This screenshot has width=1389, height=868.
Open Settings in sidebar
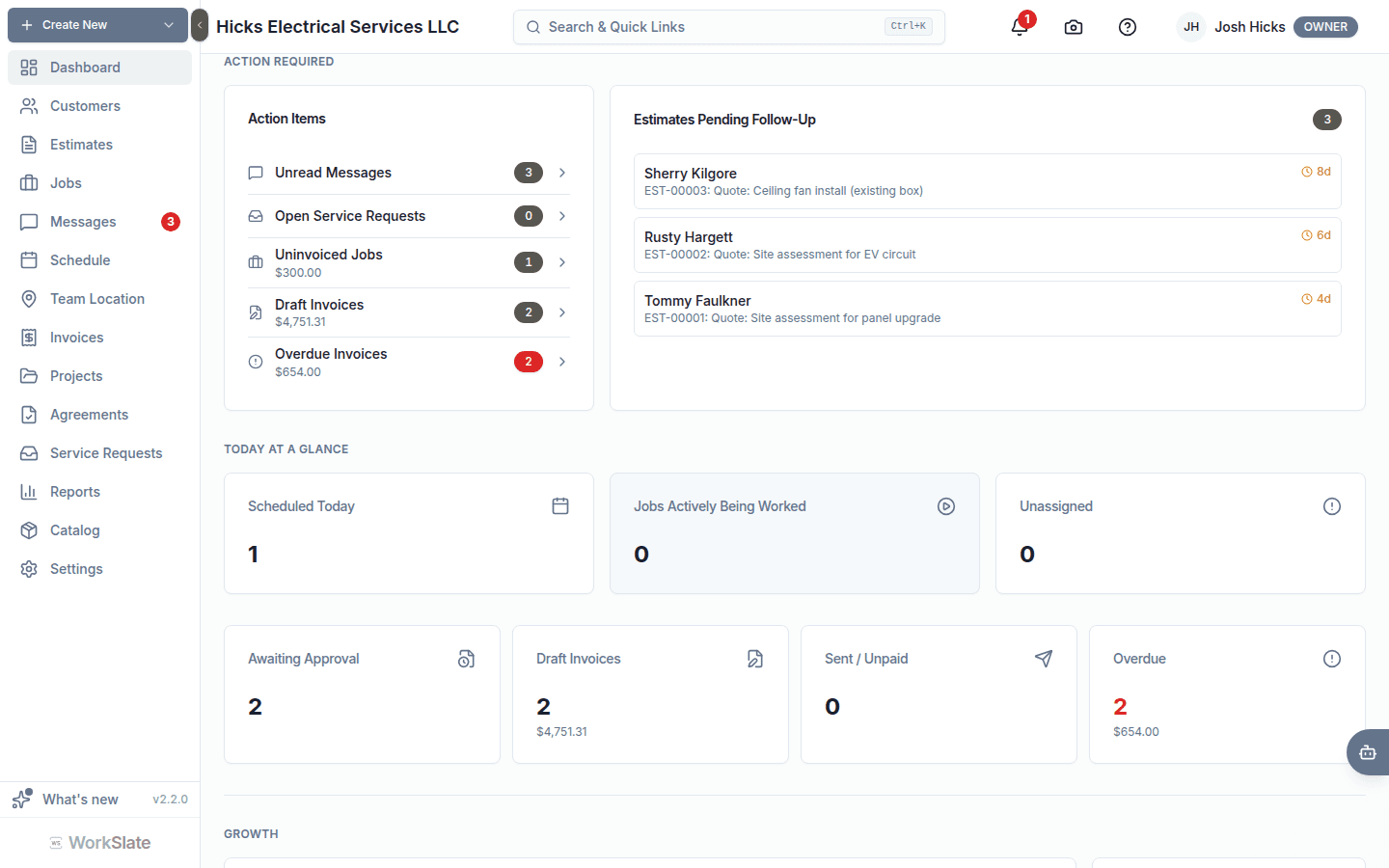tap(99, 569)
